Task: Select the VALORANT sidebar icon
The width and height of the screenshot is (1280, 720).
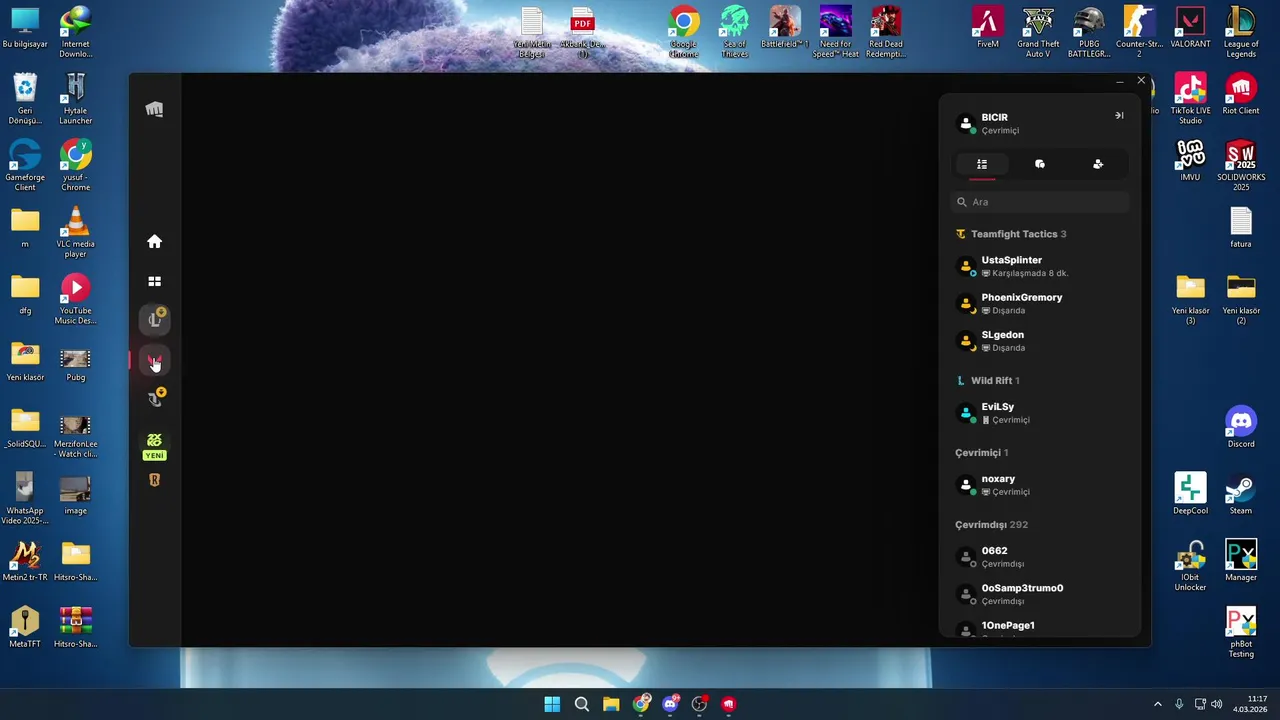Action: (x=154, y=361)
